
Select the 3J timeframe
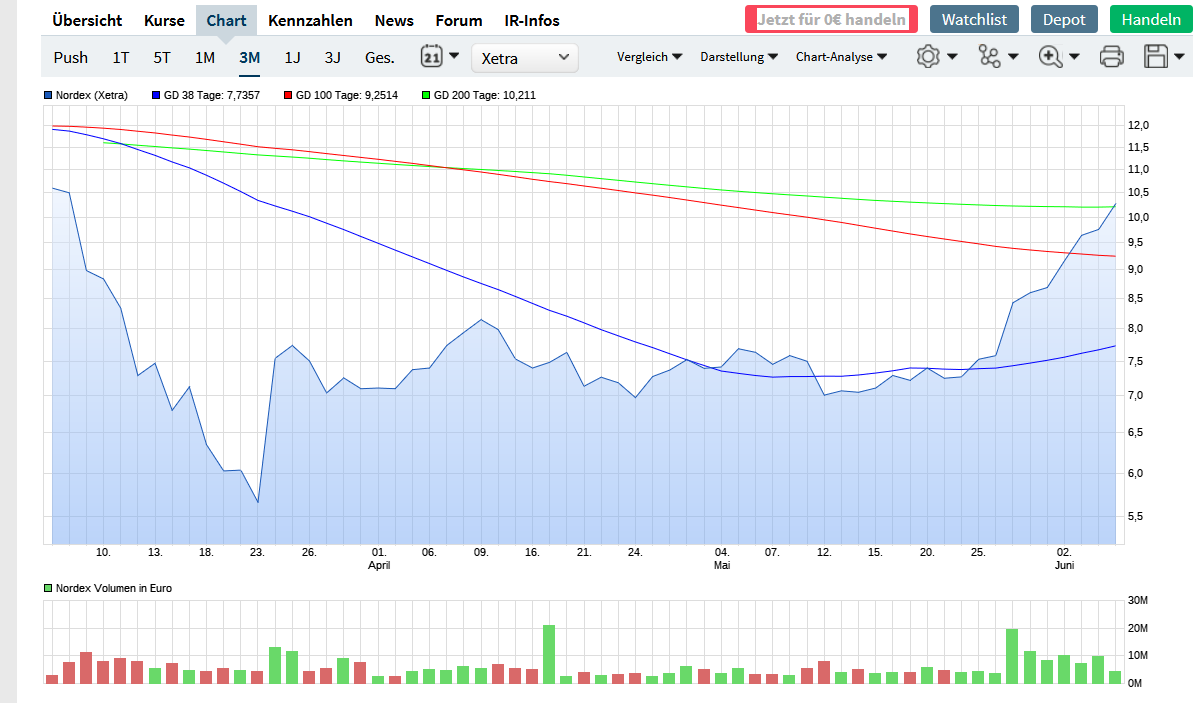tap(332, 58)
